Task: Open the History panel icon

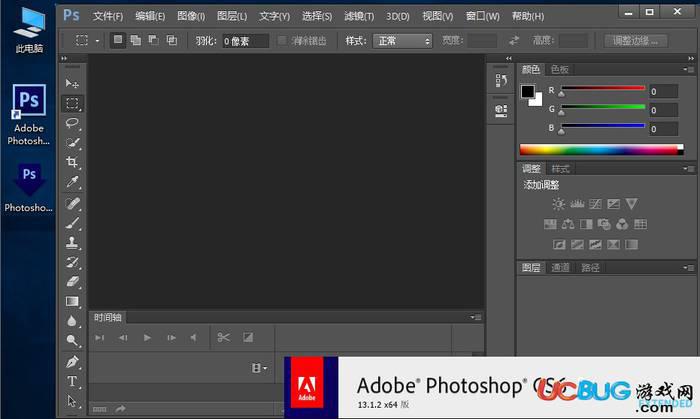Action: (501, 81)
